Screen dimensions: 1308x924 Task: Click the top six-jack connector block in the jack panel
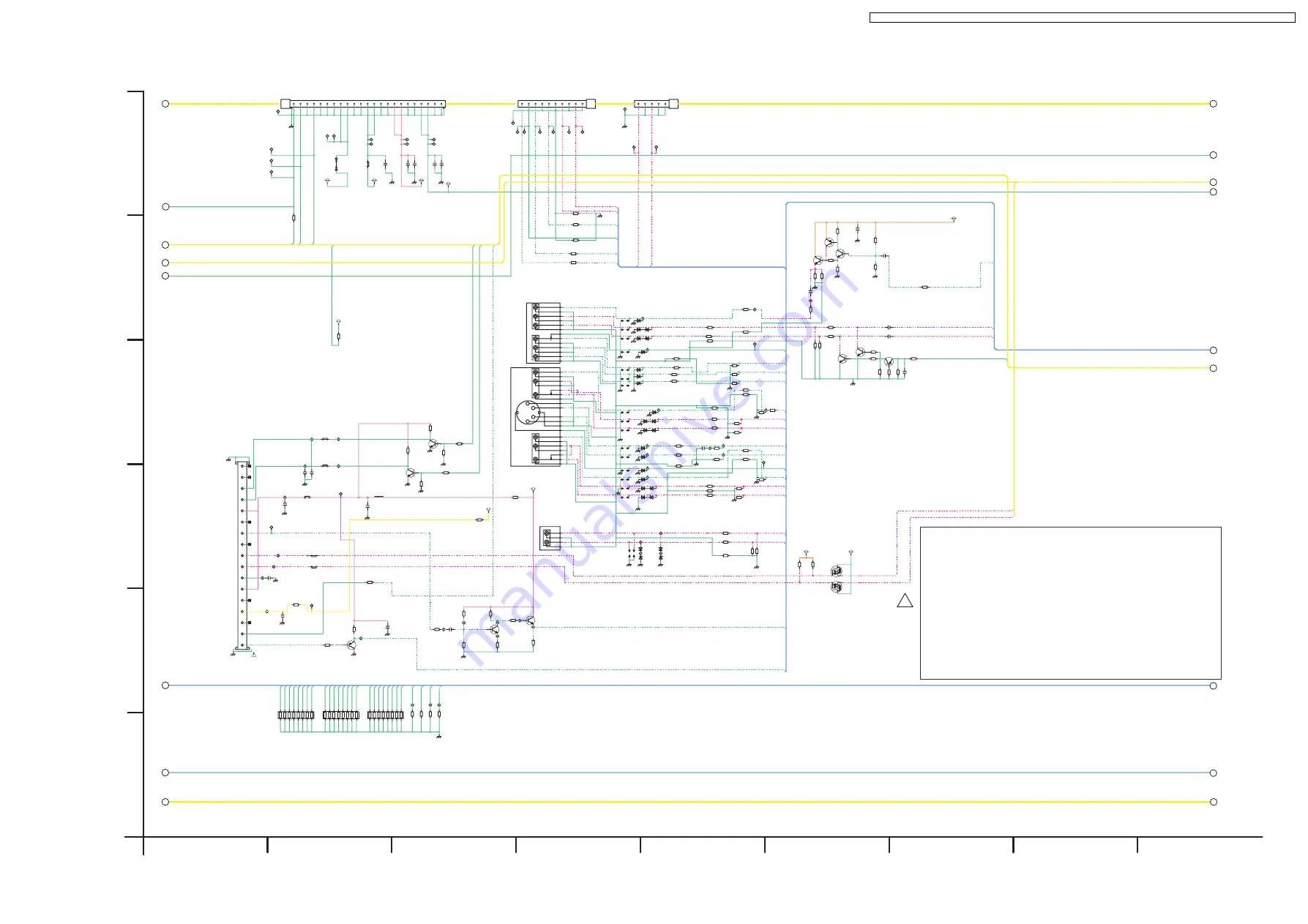(543, 333)
